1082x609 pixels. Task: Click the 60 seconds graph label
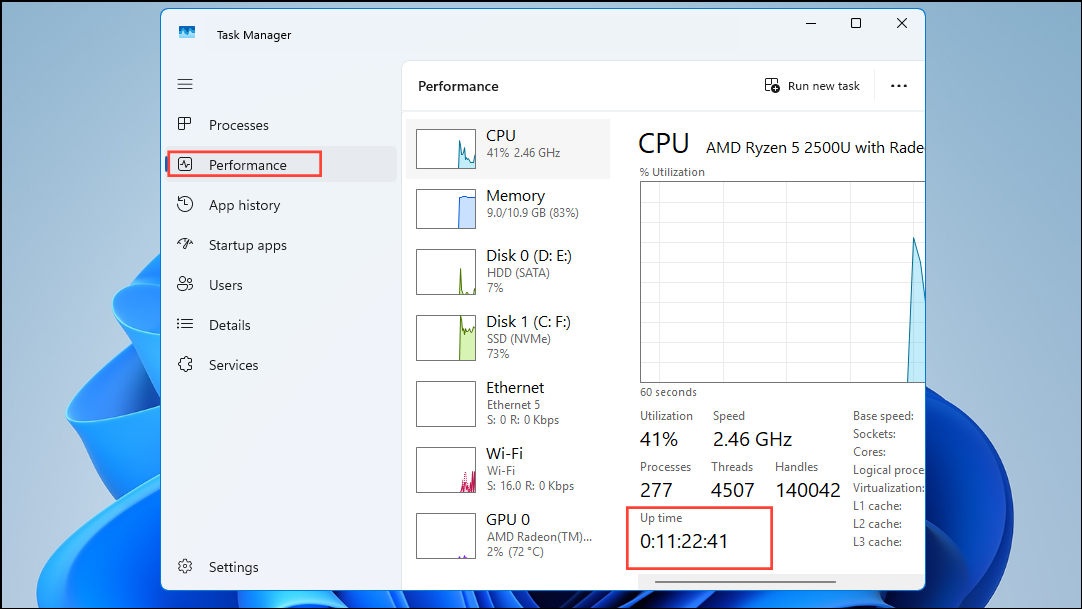pyautogui.click(x=668, y=392)
